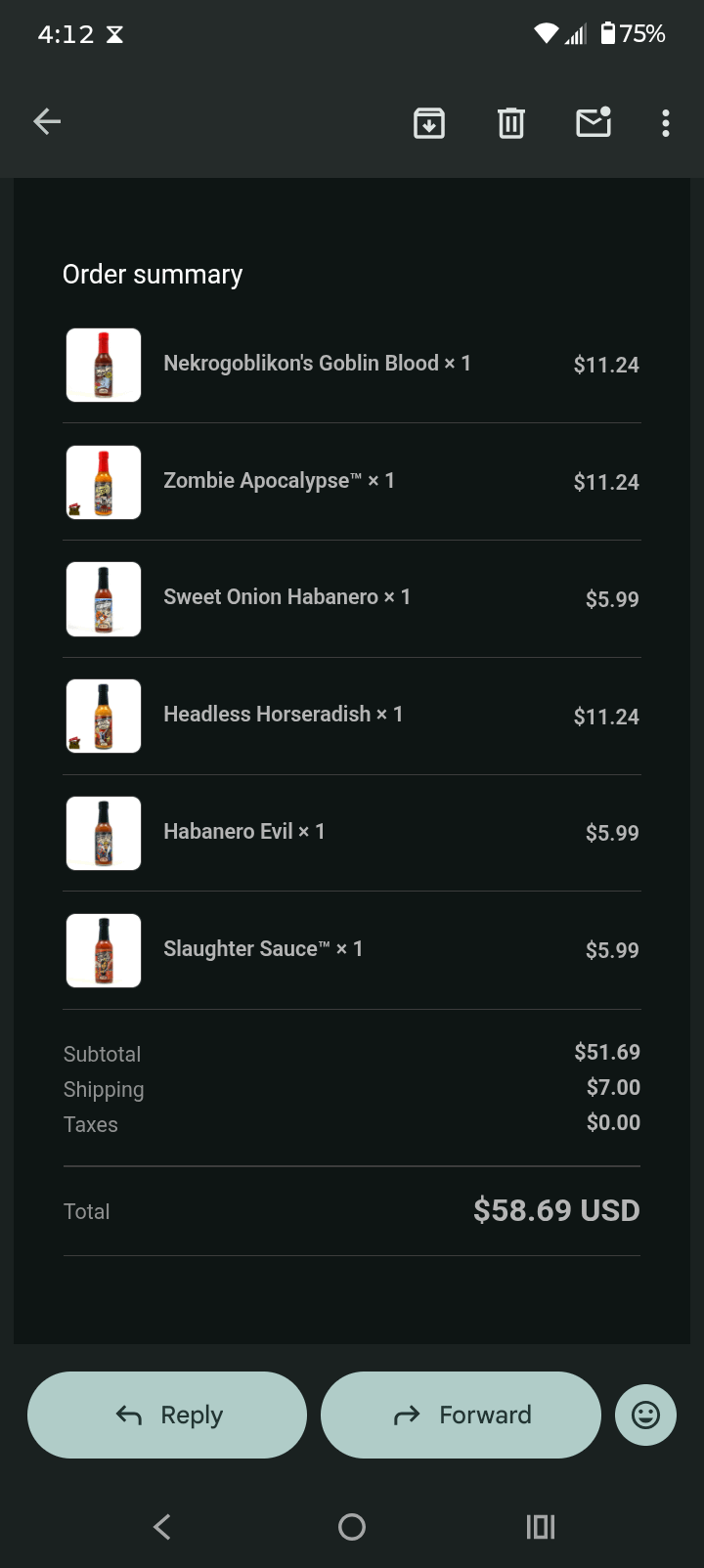The height and width of the screenshot is (1568, 704).
Task: Tap the back arrow to leave email
Action: point(47,122)
